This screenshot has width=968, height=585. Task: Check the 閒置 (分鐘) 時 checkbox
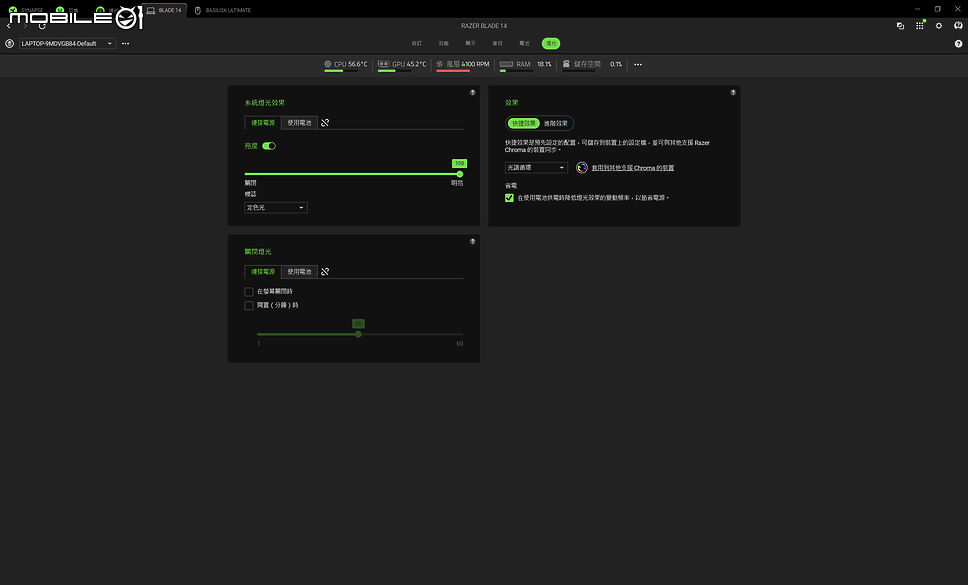click(249, 305)
